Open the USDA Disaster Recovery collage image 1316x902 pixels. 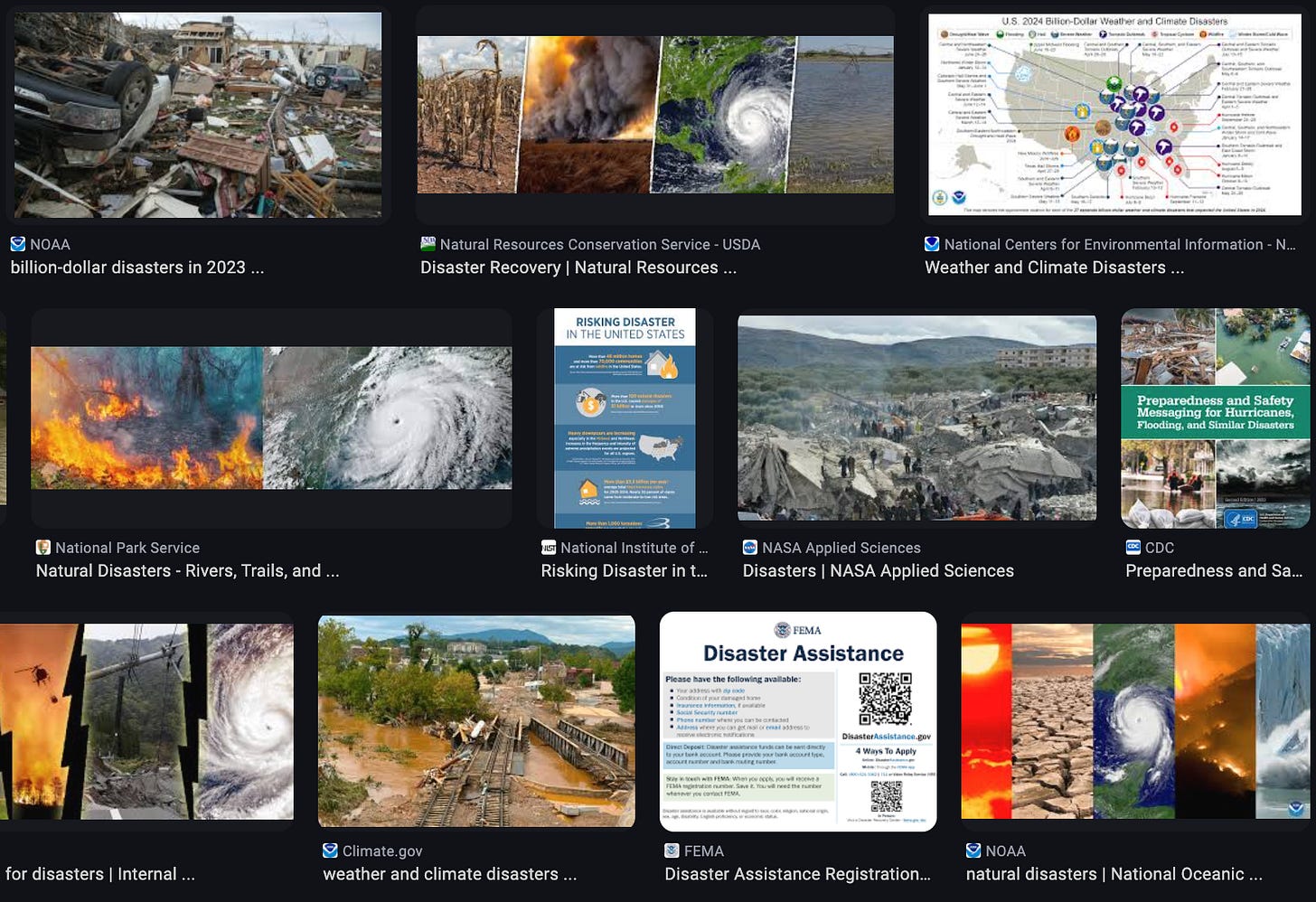655,115
